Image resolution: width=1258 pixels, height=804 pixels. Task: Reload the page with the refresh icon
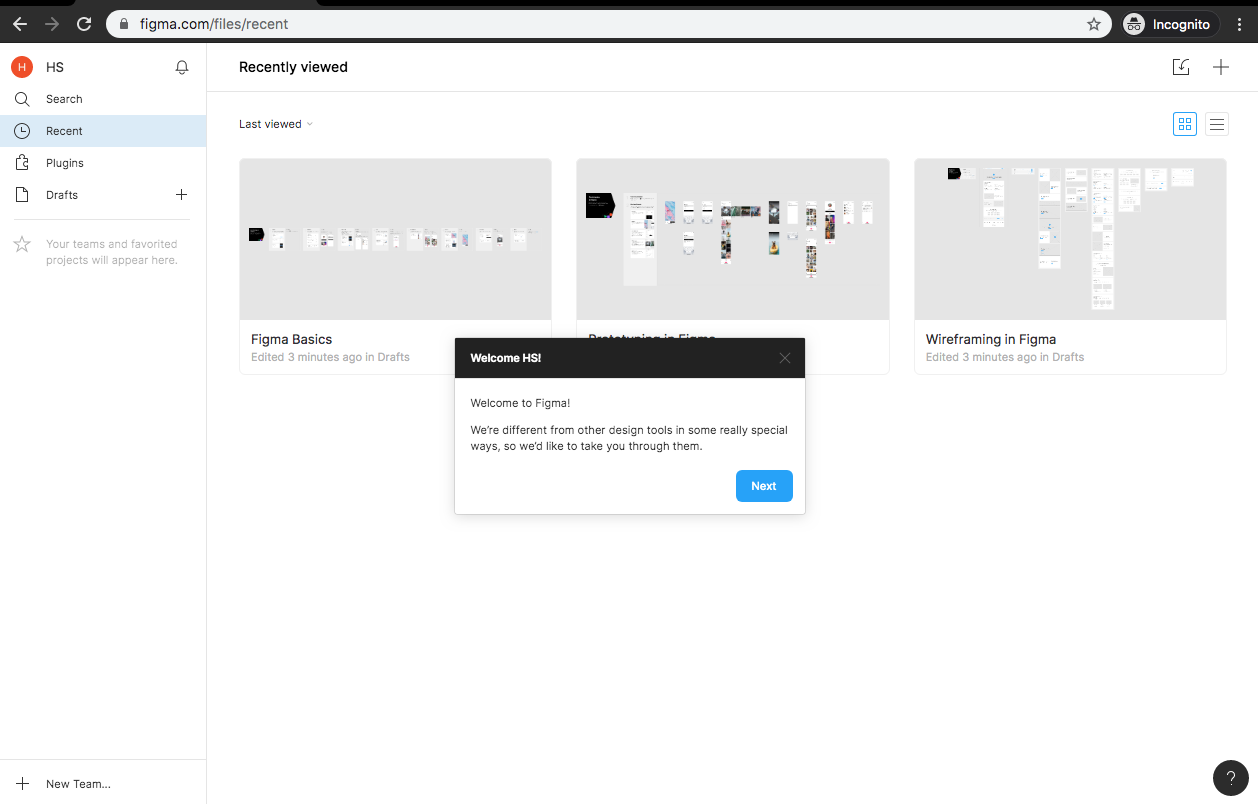click(x=84, y=24)
